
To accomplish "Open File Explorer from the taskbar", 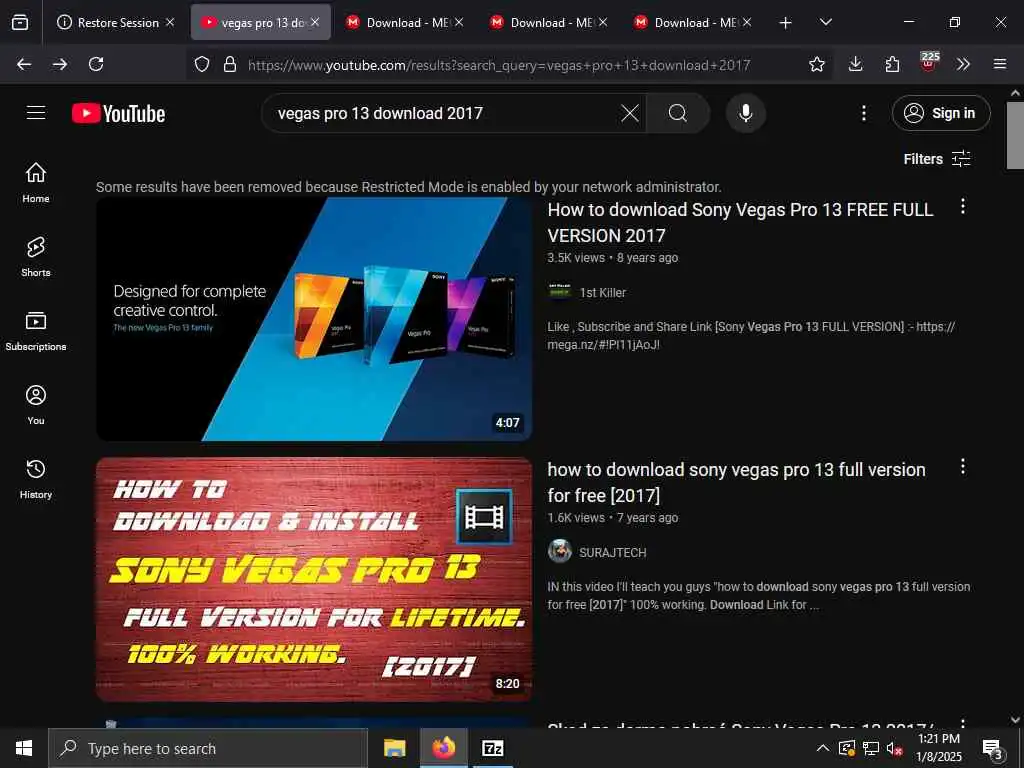I will coord(394,748).
